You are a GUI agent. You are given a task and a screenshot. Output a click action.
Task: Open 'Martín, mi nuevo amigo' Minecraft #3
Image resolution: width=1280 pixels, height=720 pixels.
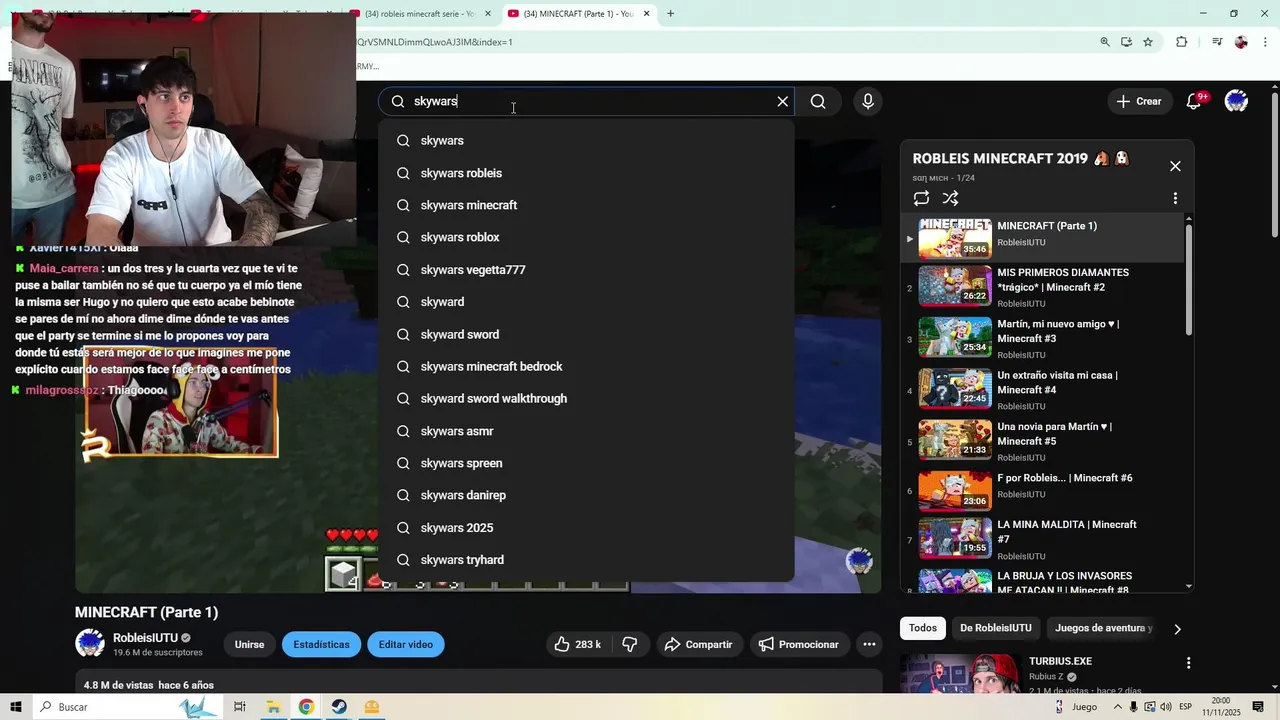1040,338
